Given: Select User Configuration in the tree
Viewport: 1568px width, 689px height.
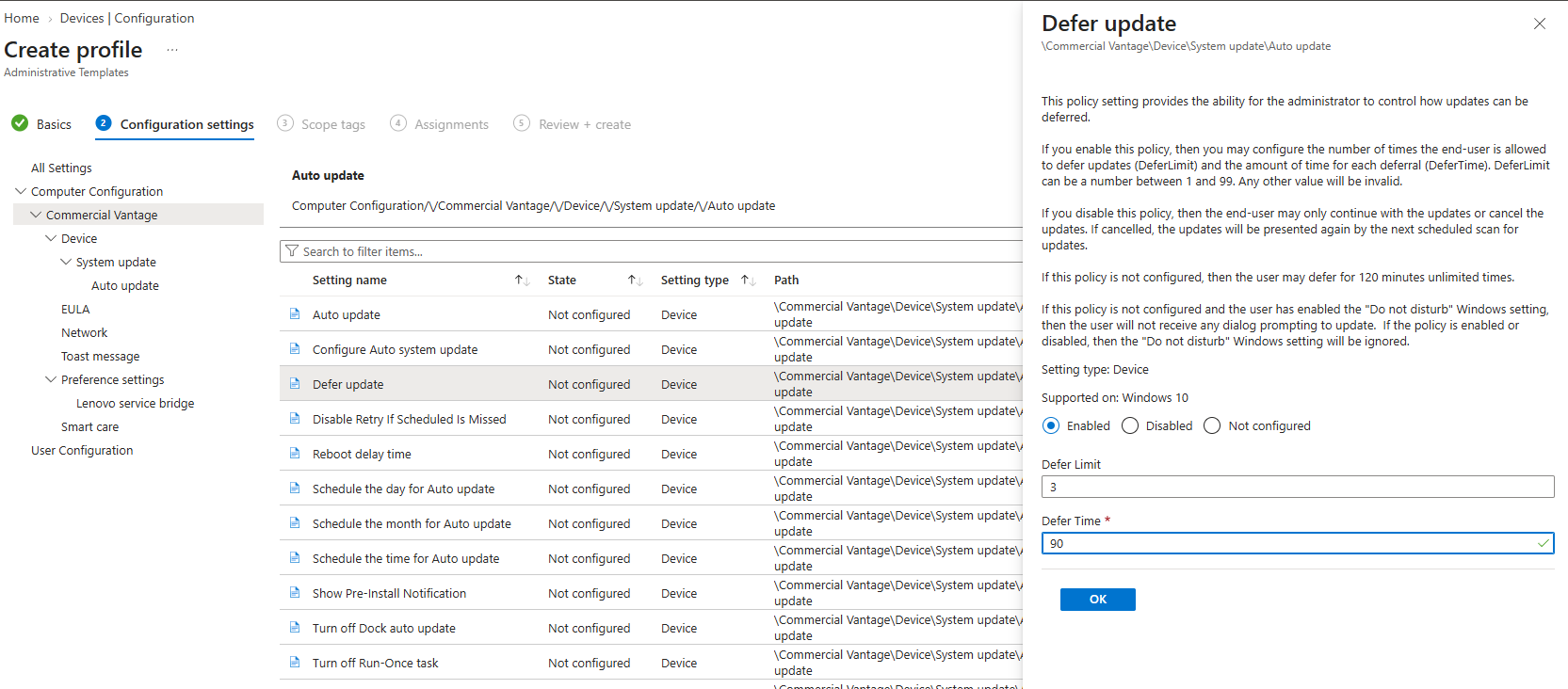Looking at the screenshot, I should coord(82,451).
